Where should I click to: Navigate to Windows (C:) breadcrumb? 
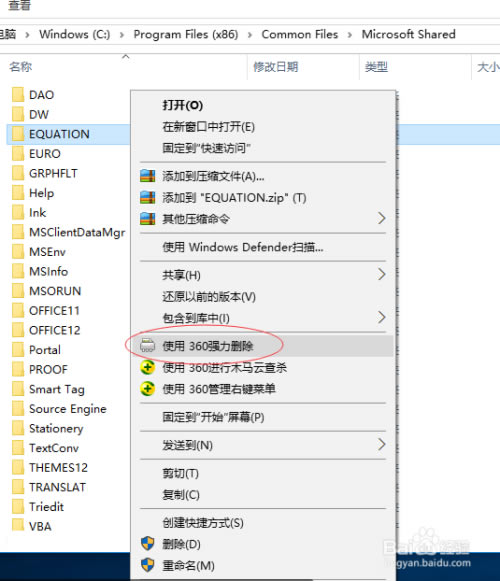pyautogui.click(x=74, y=34)
